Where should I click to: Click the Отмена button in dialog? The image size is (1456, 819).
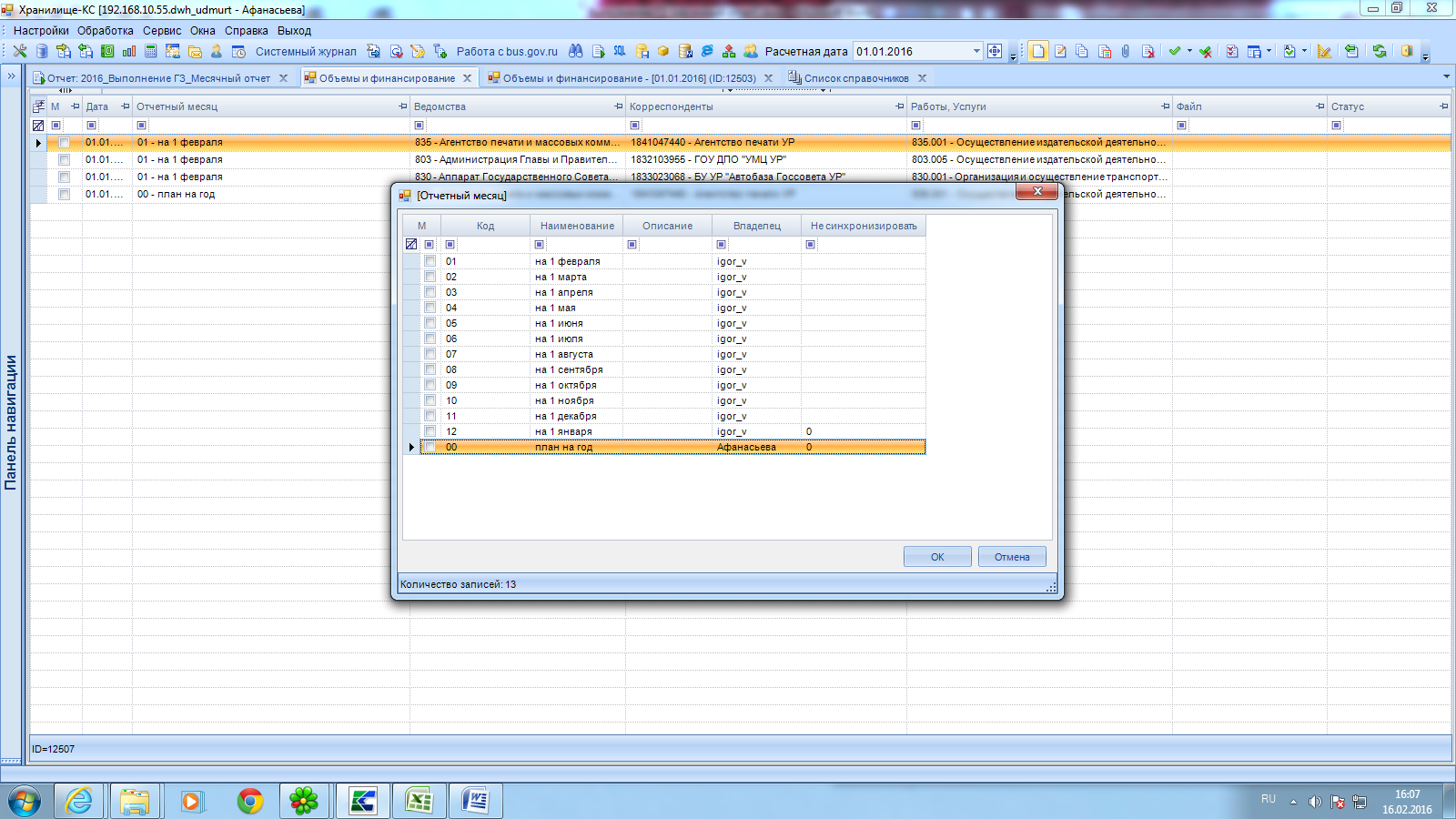(x=1011, y=557)
